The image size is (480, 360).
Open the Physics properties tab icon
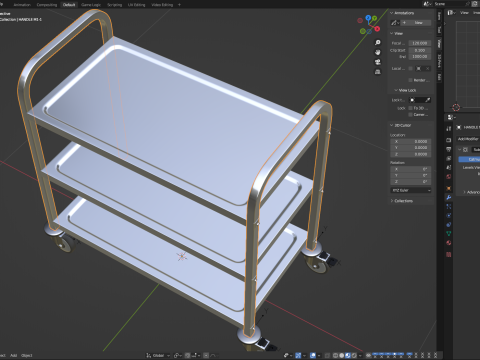click(x=449, y=216)
